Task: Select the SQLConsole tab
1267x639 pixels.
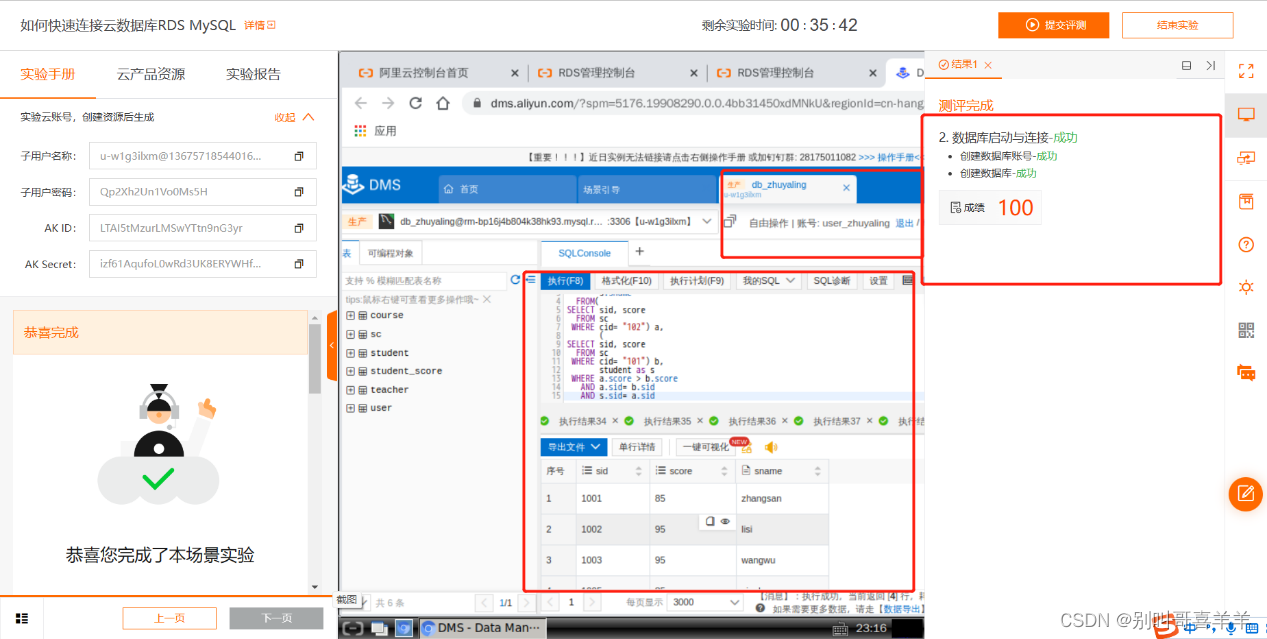Action: [x=584, y=253]
